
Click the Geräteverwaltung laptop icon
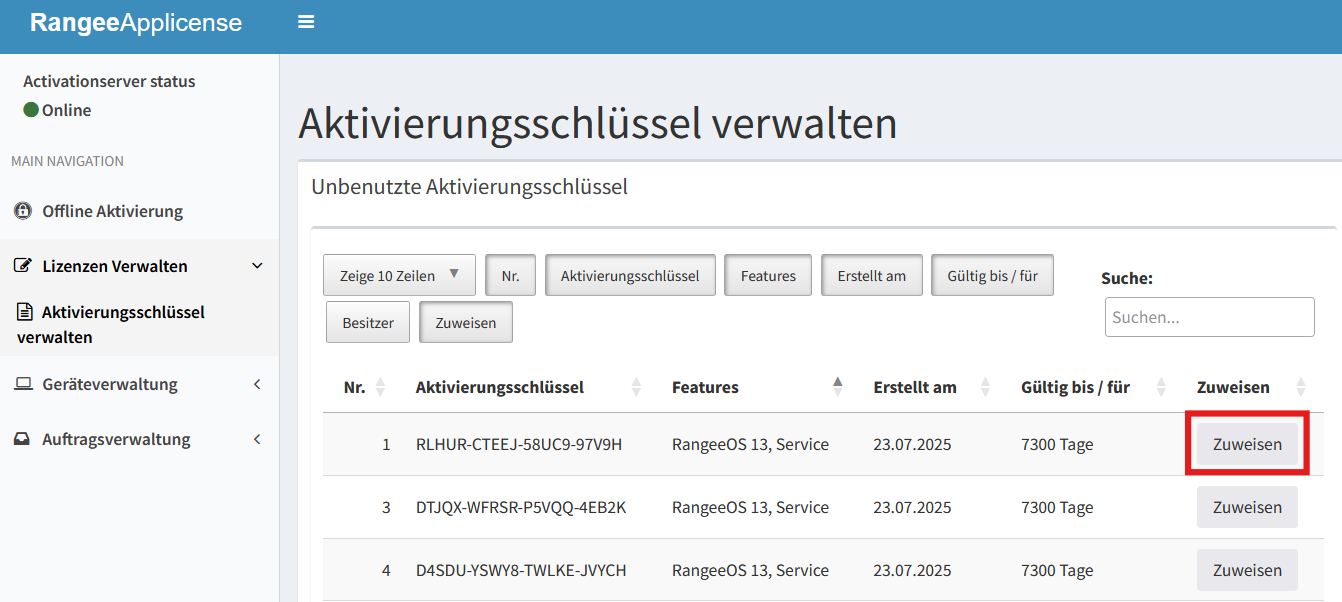coord(23,384)
